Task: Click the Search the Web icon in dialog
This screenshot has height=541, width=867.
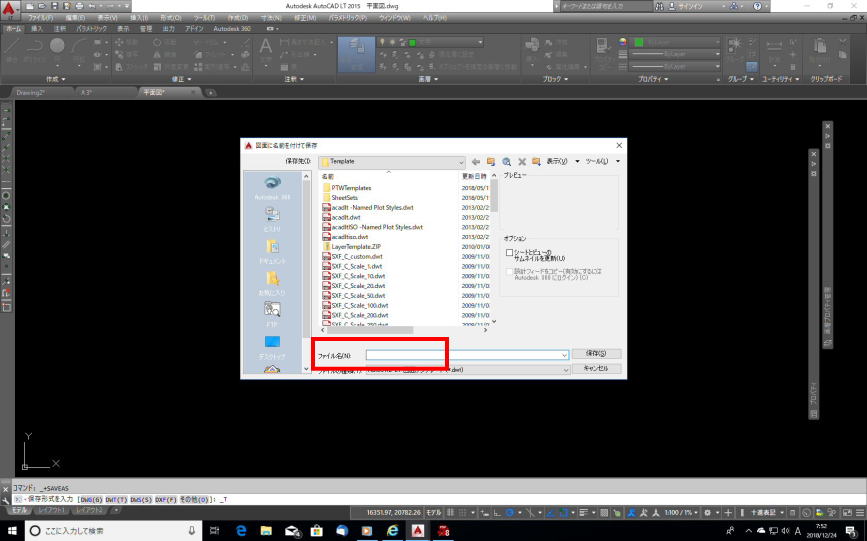Action: [506, 162]
